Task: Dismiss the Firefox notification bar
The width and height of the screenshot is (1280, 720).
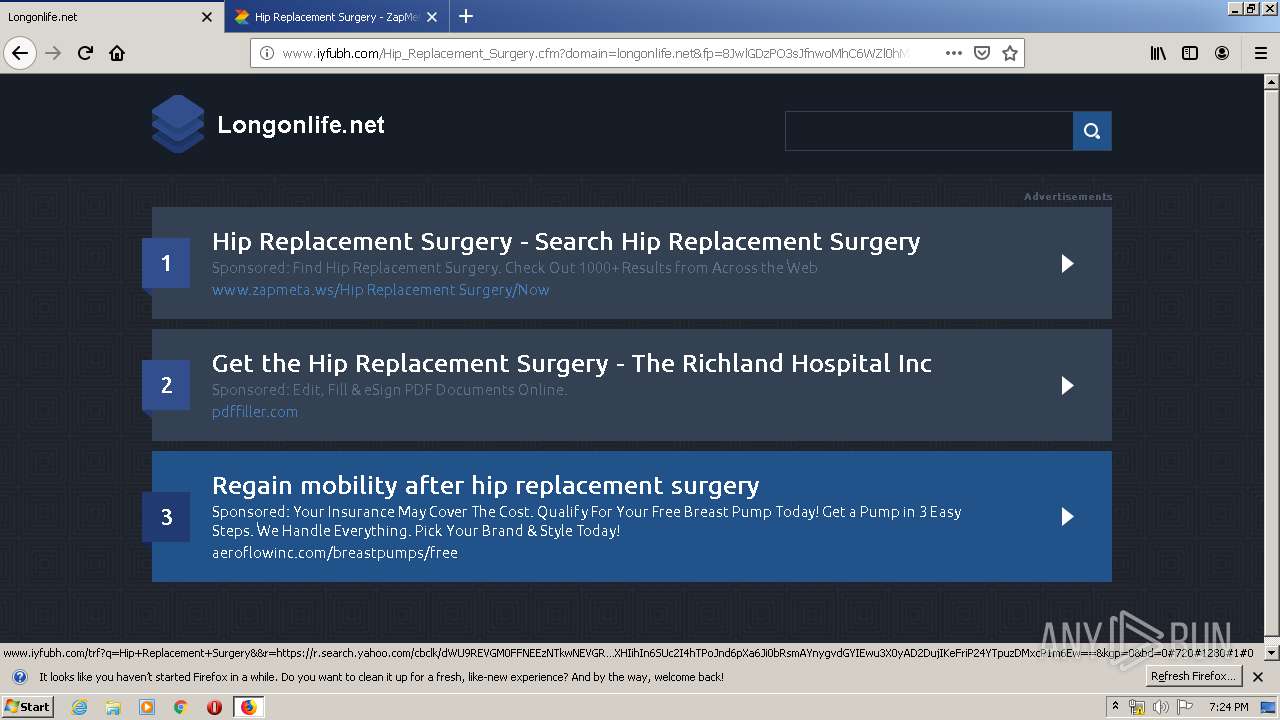Action: (x=1258, y=677)
